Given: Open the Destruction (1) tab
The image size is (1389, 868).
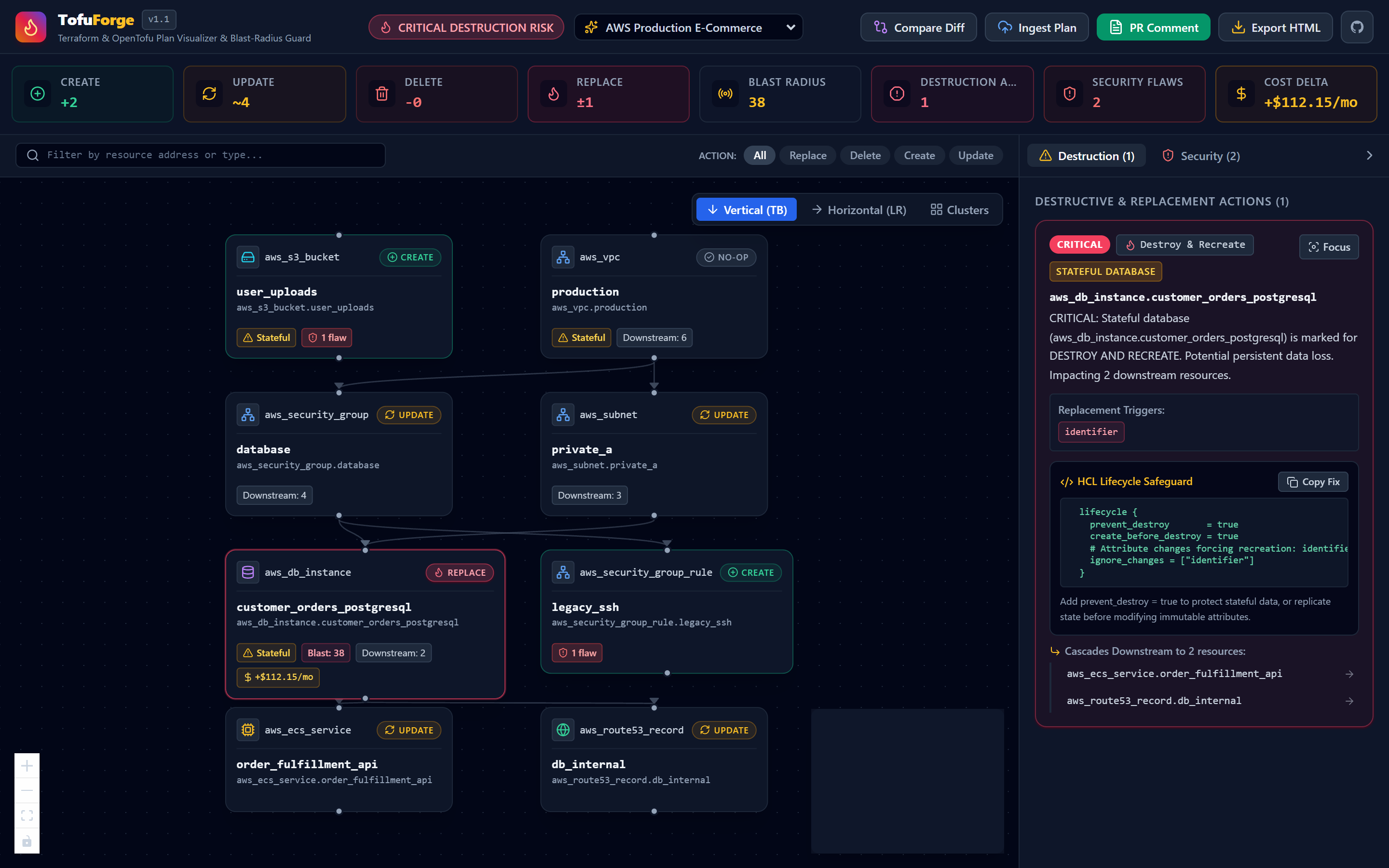Looking at the screenshot, I should [x=1086, y=156].
